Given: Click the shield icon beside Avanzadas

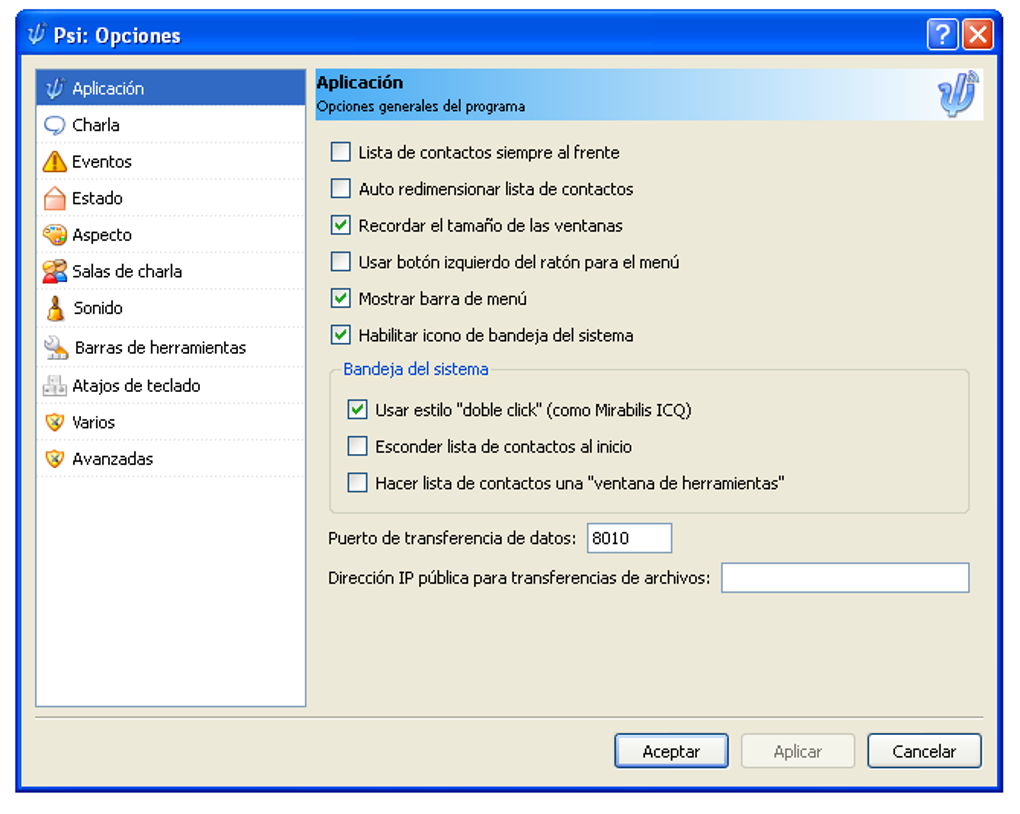Looking at the screenshot, I should pos(55,459).
